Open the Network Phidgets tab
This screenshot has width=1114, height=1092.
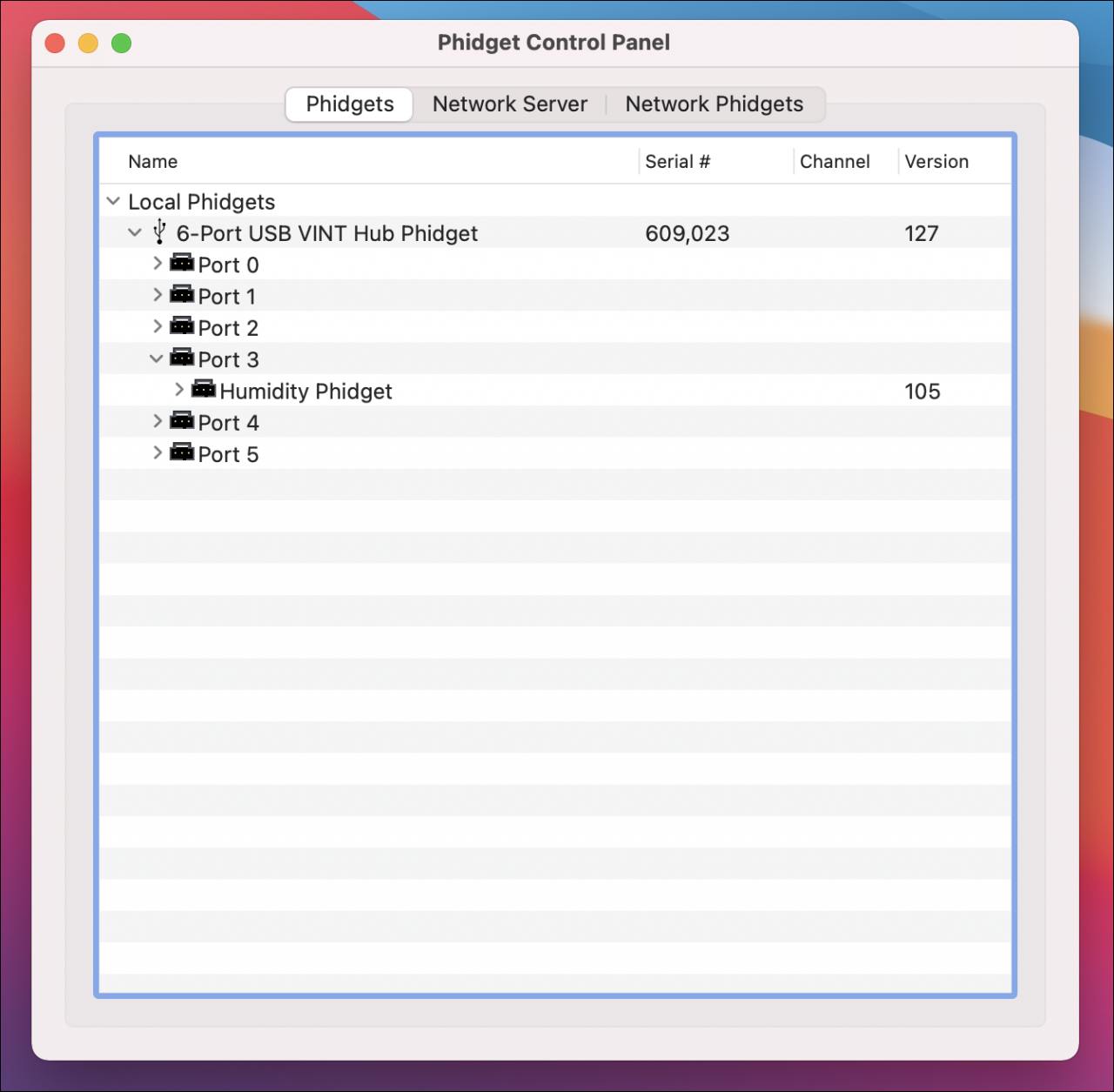(714, 104)
